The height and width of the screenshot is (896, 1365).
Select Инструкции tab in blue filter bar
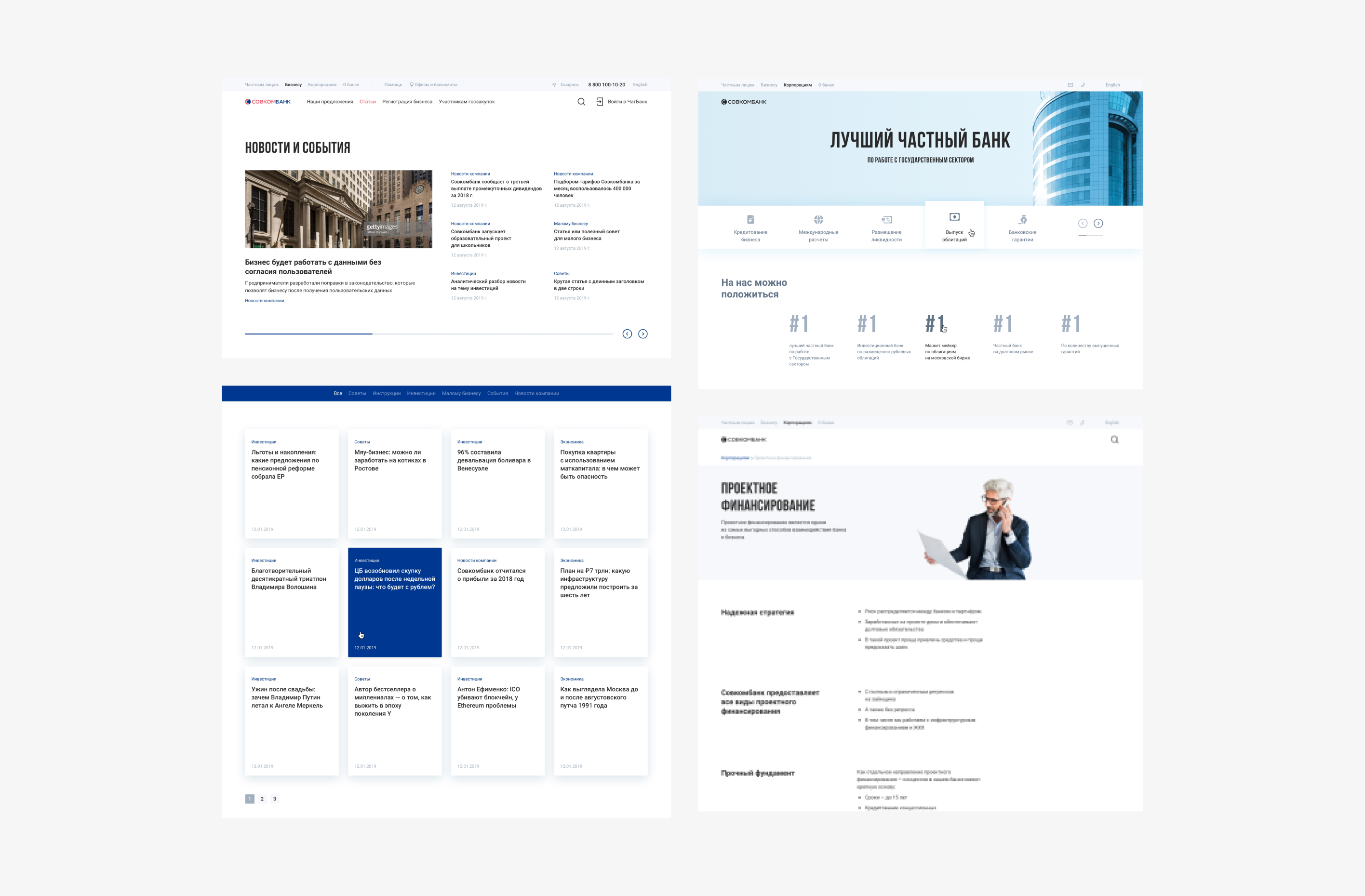(387, 393)
